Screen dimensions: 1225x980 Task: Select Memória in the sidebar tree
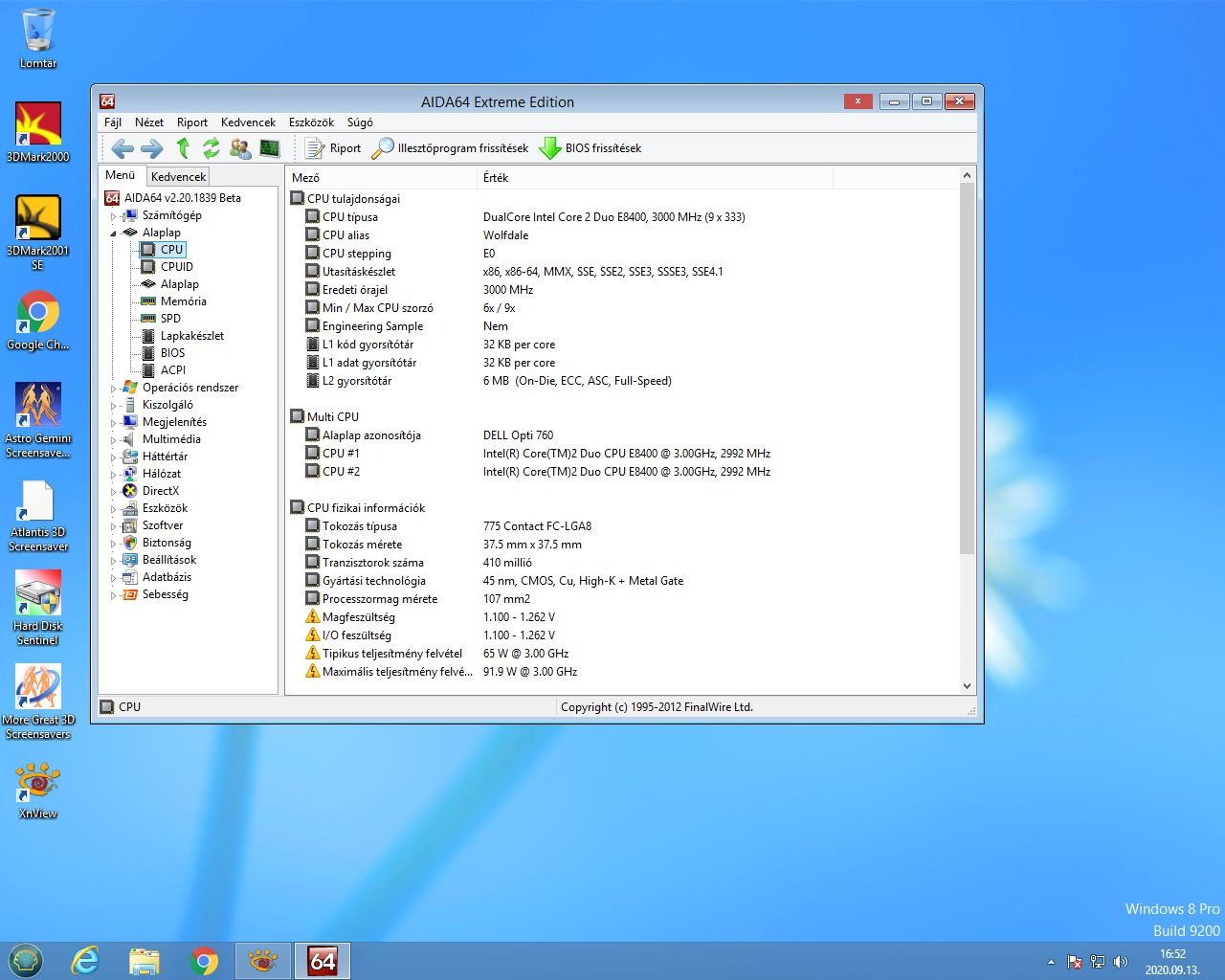(x=183, y=301)
